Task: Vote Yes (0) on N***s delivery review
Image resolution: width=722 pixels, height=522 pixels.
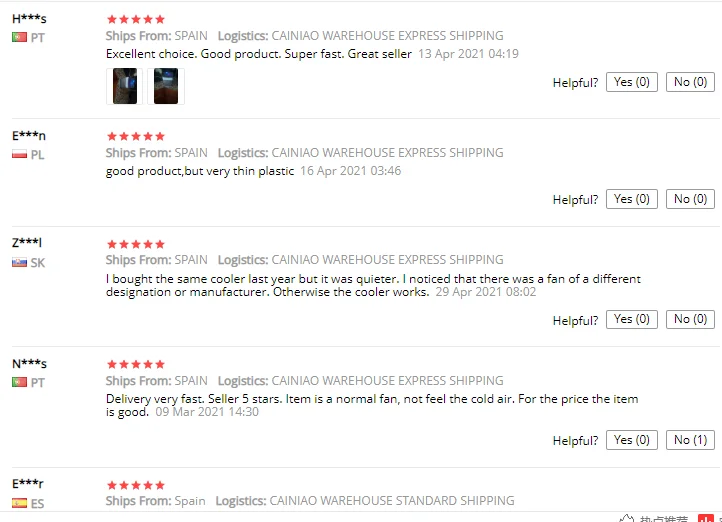Action: point(632,440)
